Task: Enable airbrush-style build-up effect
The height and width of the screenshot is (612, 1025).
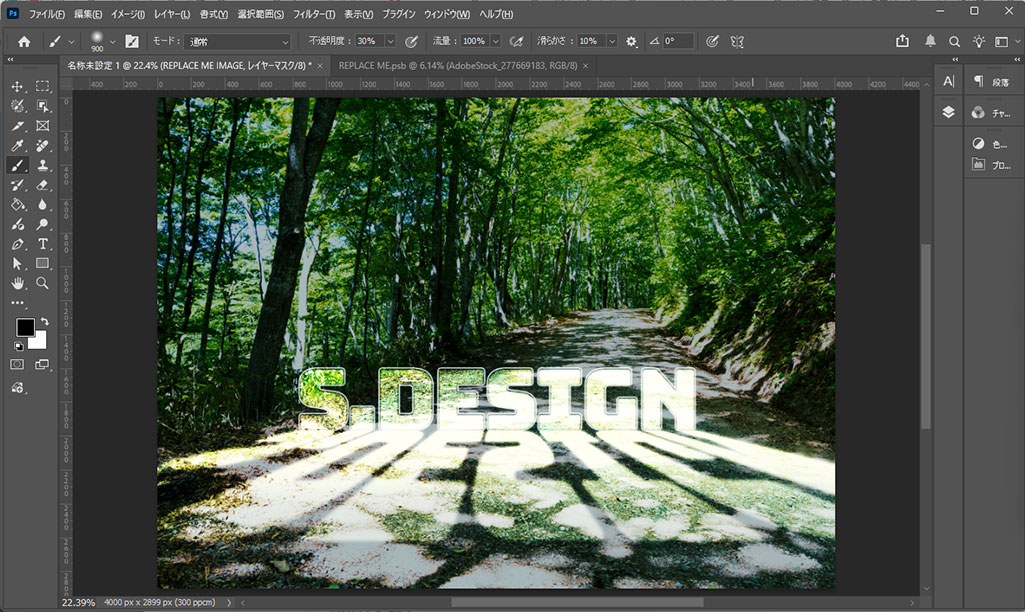Action: point(516,41)
